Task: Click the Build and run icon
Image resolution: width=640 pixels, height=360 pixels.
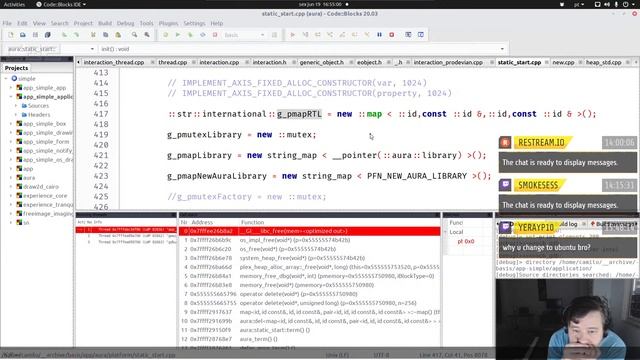Action: [x=190, y=35]
